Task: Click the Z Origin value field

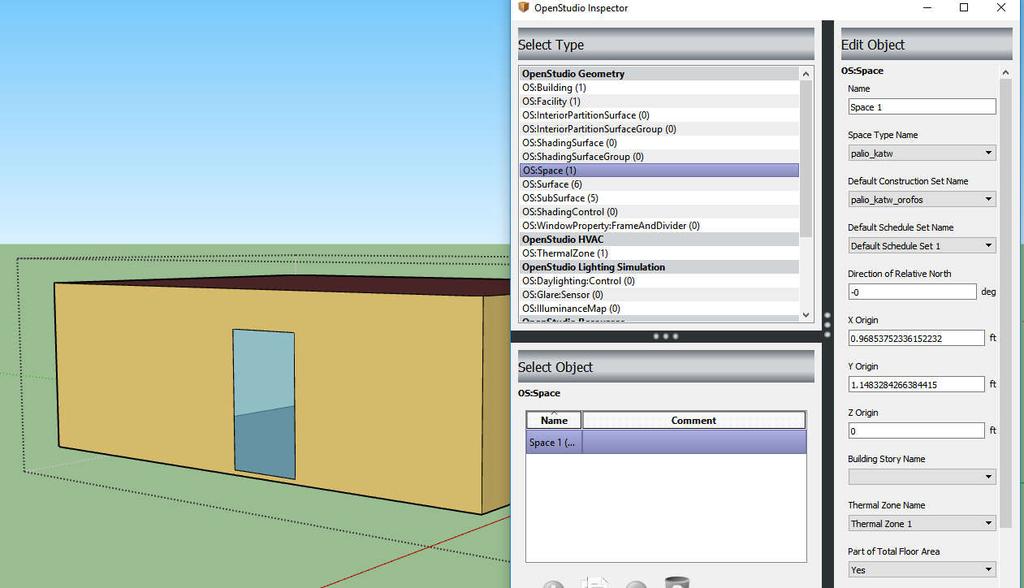Action: coord(916,431)
